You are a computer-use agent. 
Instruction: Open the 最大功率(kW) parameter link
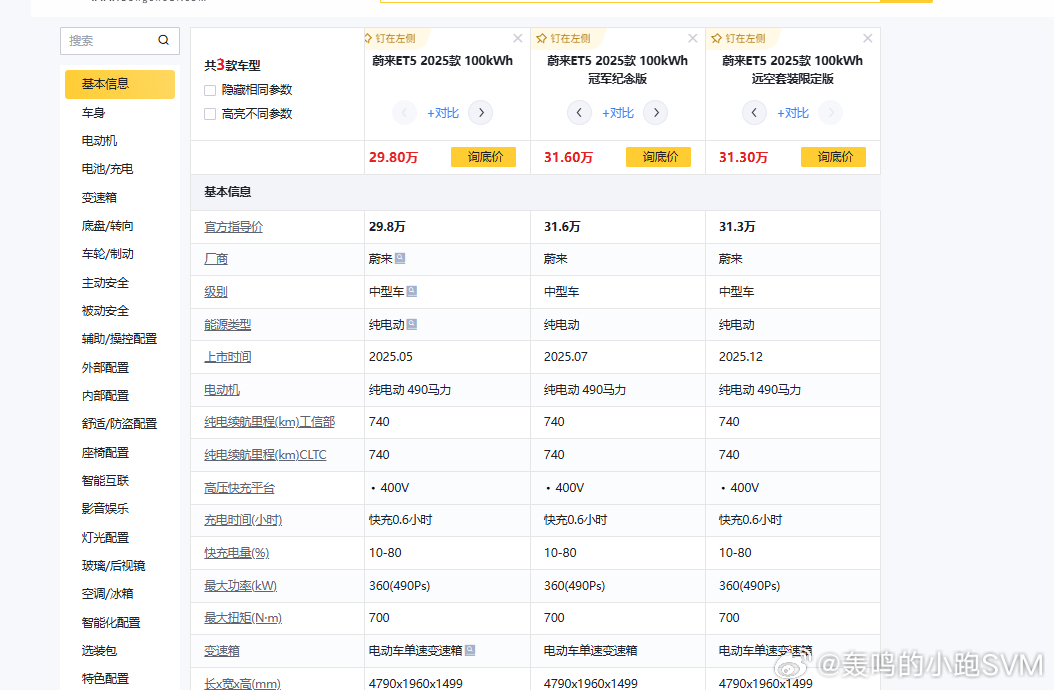[x=241, y=586]
